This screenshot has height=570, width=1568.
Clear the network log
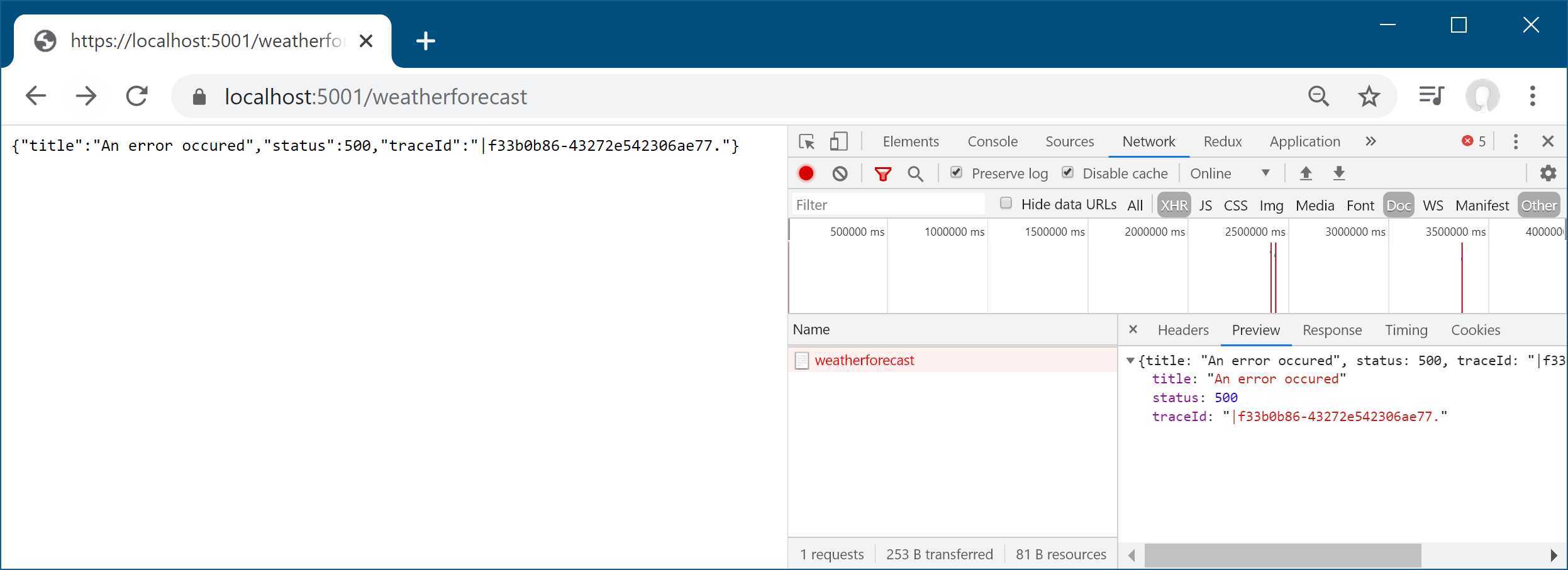840,173
